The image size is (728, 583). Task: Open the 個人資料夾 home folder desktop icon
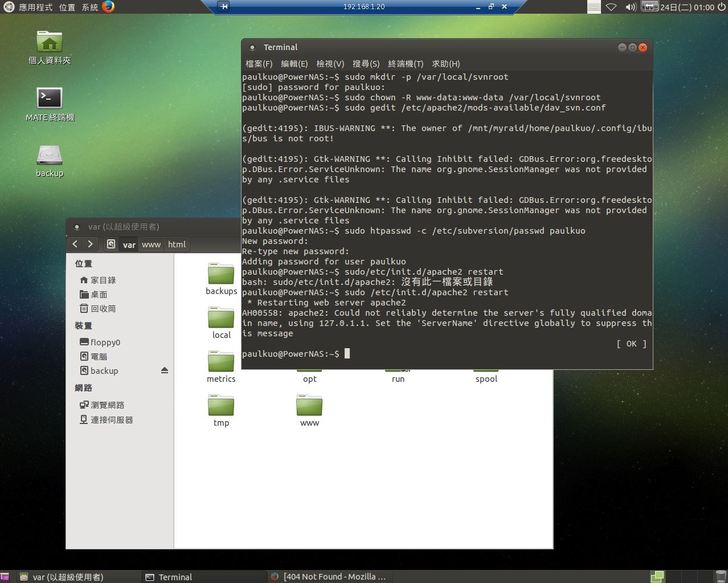point(50,43)
